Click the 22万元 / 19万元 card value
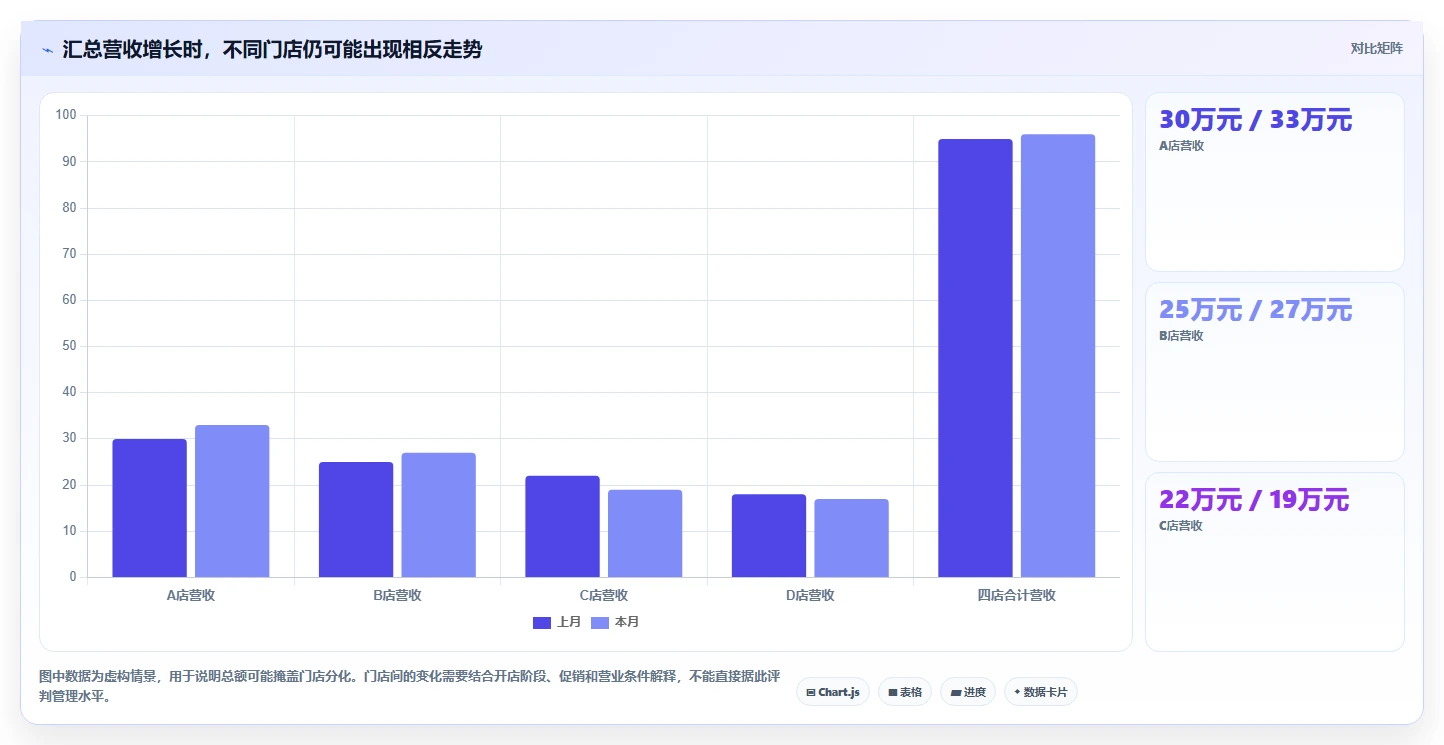The height and width of the screenshot is (745, 1444). pos(1254,500)
